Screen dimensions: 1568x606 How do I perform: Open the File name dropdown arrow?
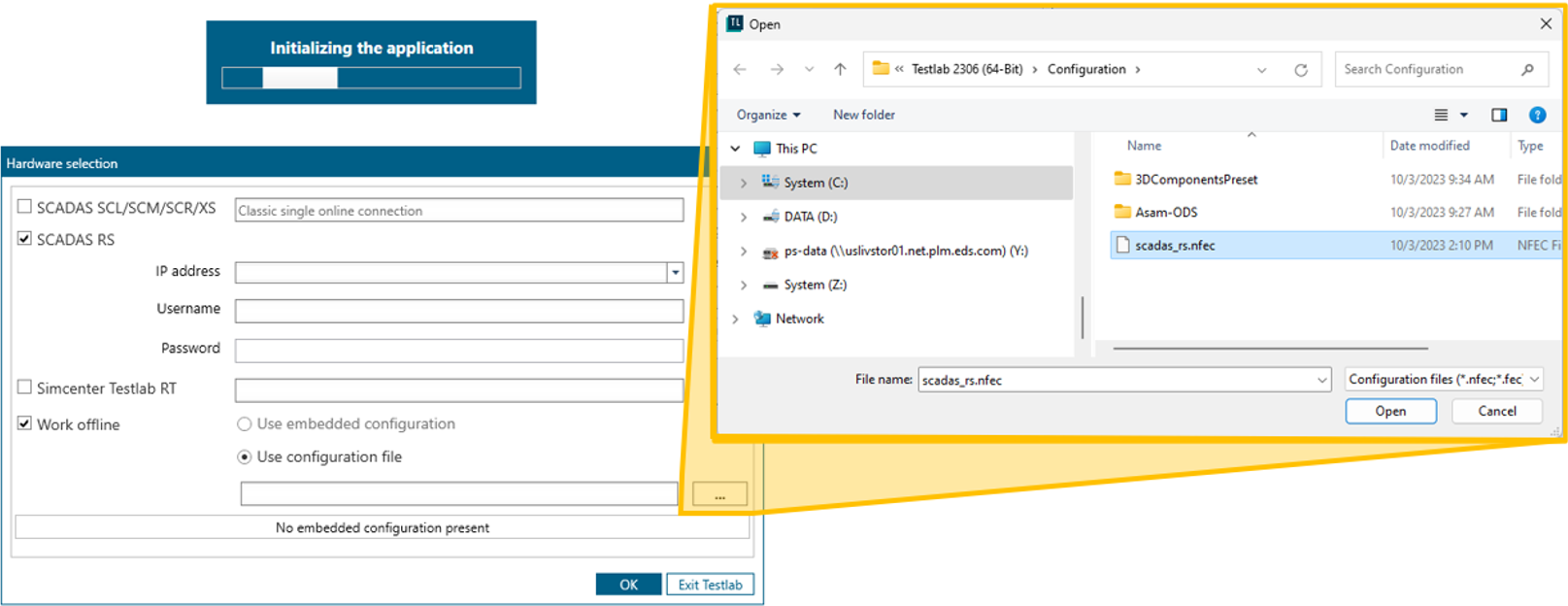pyautogui.click(x=1321, y=380)
